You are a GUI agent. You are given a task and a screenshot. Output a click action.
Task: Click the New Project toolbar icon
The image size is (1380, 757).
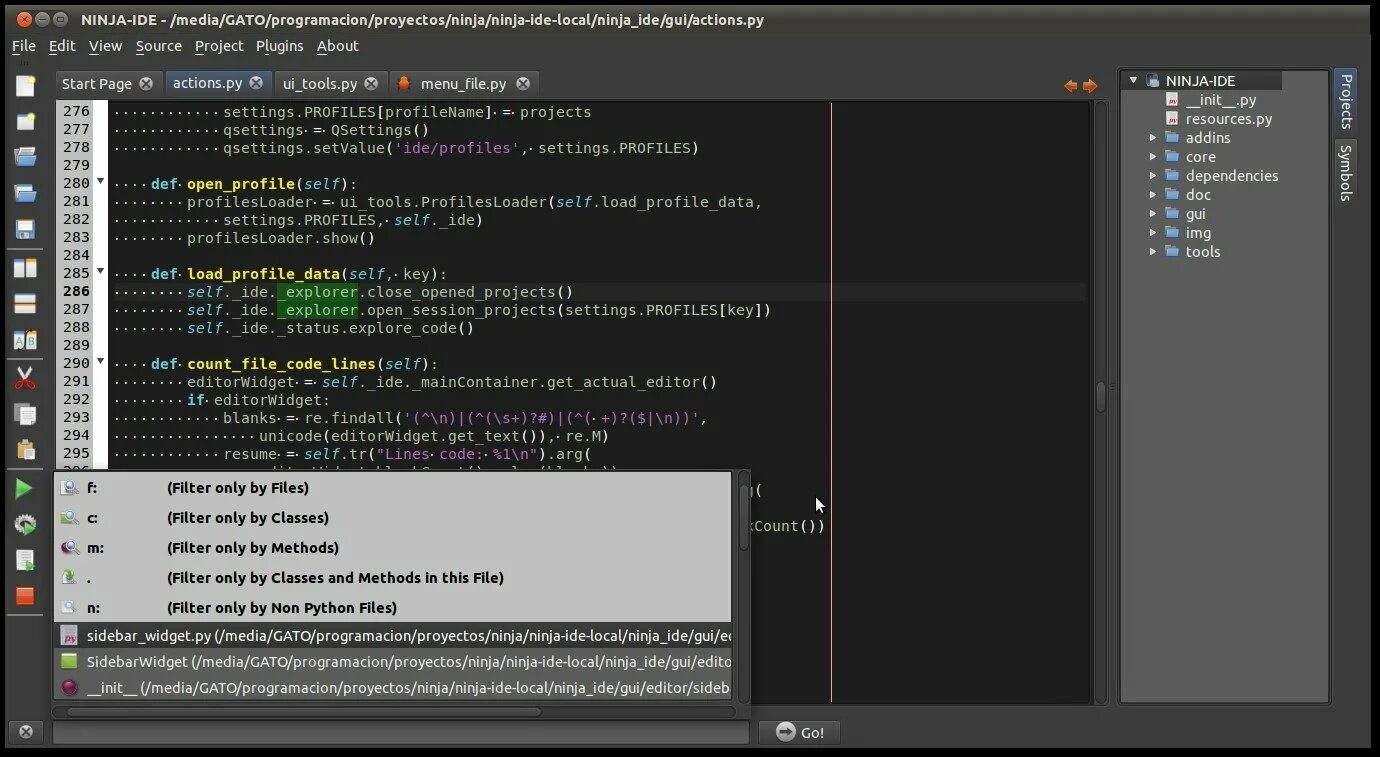coord(25,122)
